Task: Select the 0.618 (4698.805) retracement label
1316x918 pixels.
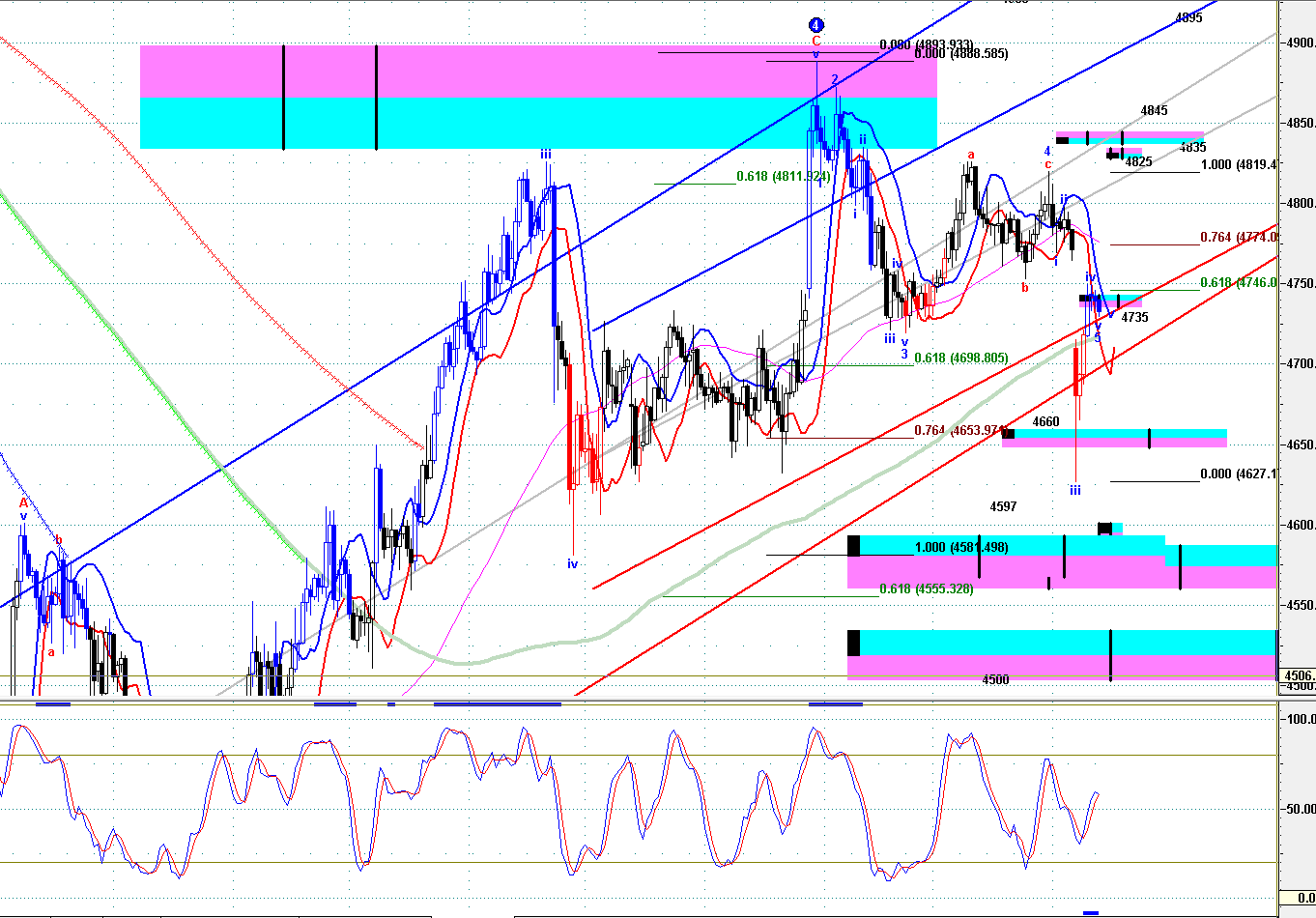Action: 960,359
